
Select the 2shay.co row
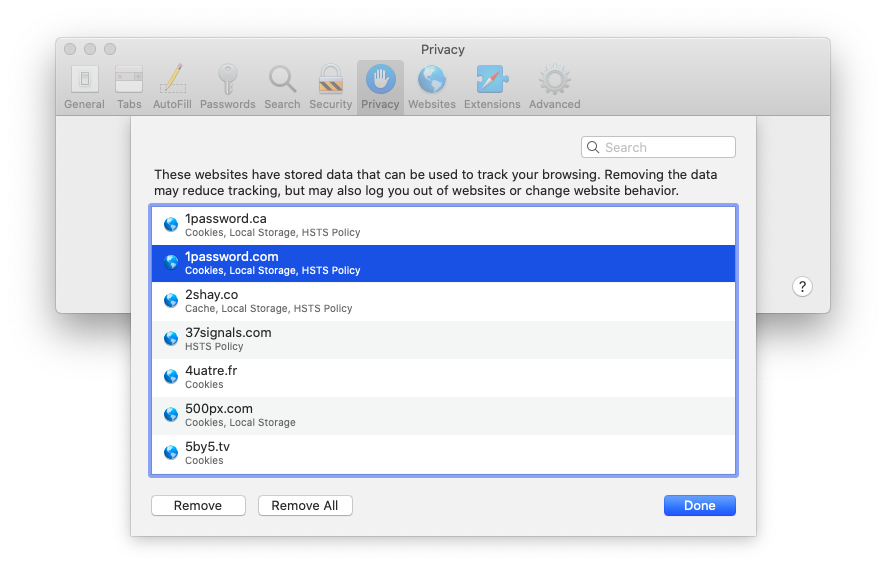point(444,301)
